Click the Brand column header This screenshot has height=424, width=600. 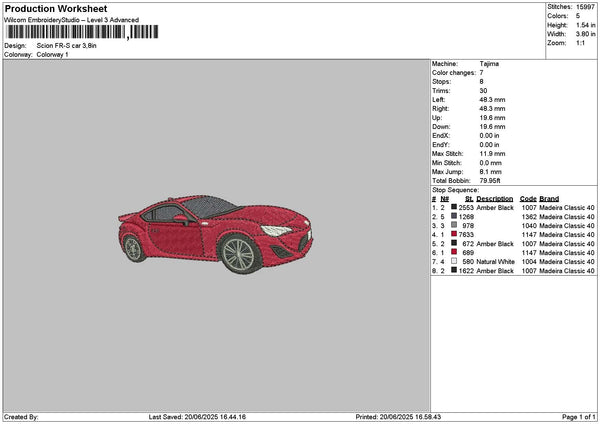[549, 199]
